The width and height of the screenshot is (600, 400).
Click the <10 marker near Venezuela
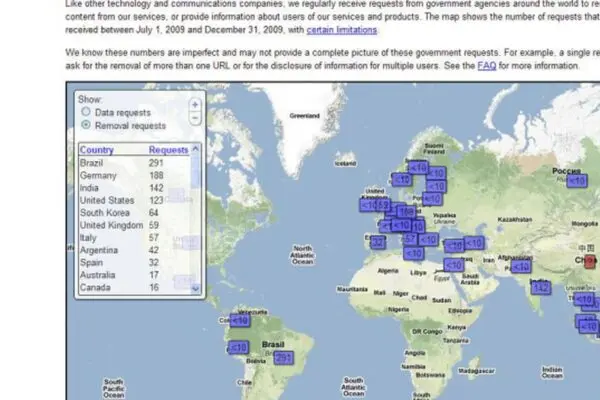coord(240,320)
